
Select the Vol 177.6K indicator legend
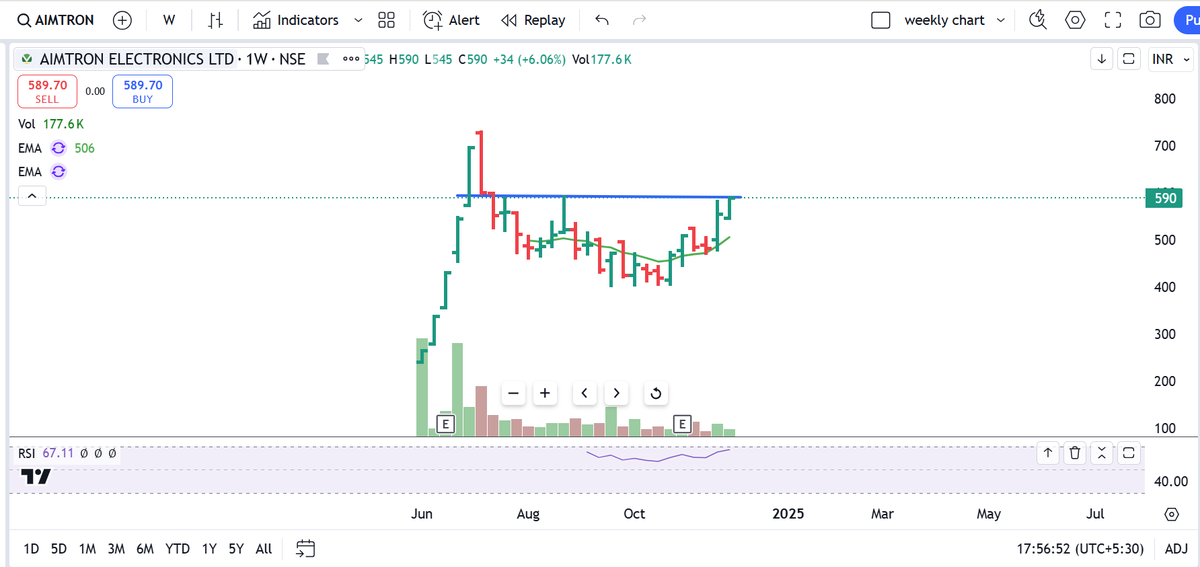[x=51, y=124]
